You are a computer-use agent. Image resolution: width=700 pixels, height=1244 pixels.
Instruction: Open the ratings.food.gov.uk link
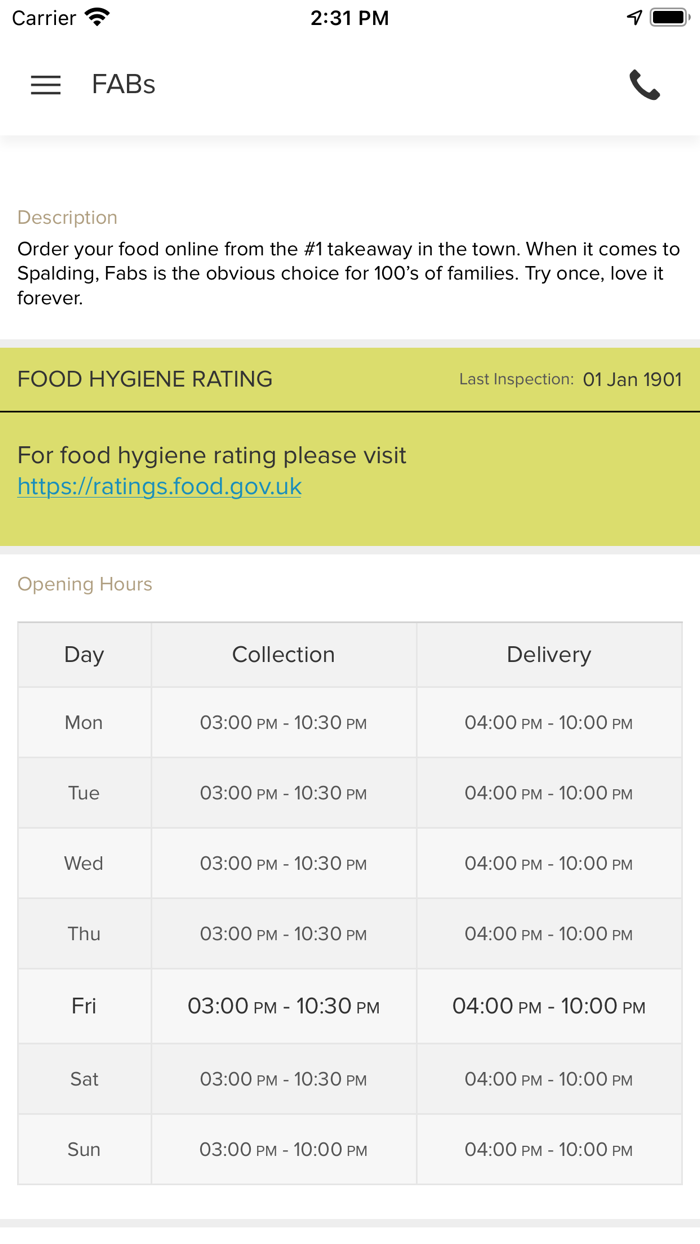click(x=159, y=487)
